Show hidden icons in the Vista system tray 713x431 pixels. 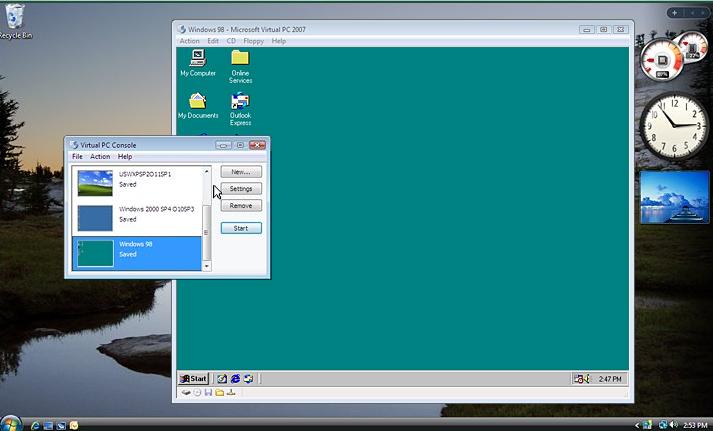point(637,426)
